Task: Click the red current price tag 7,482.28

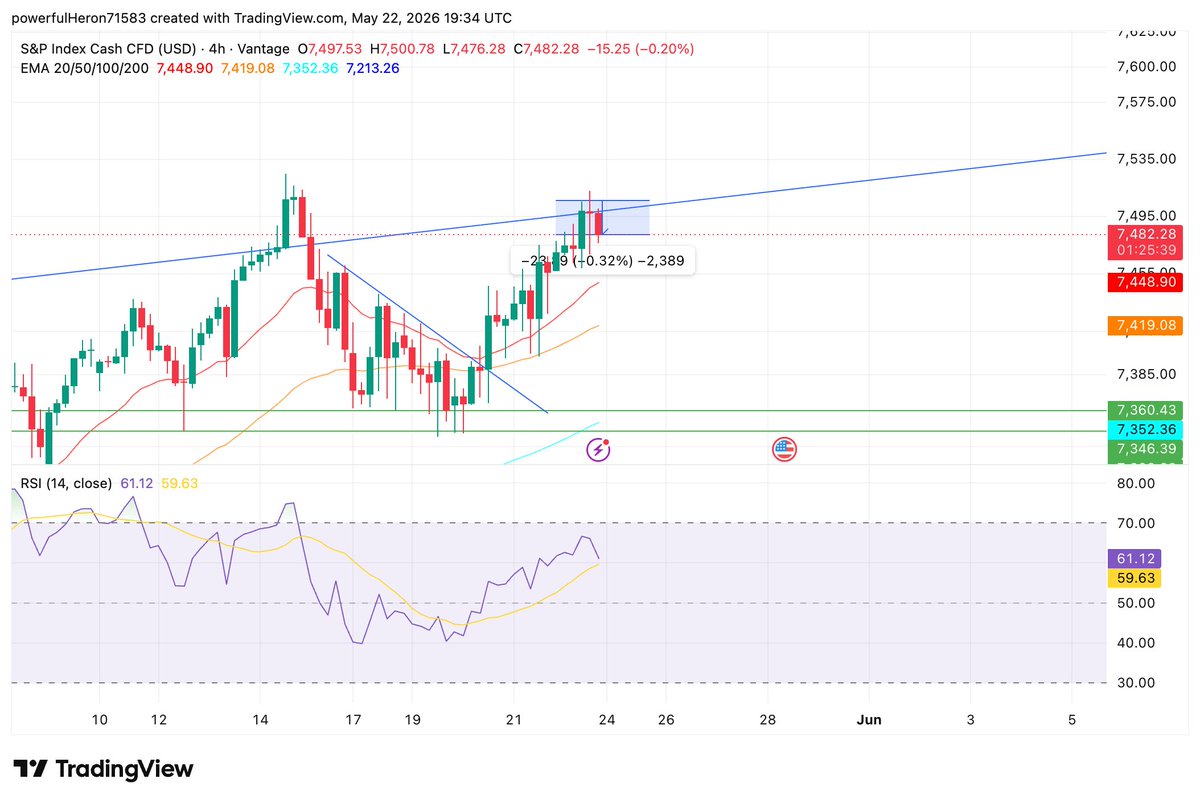Action: 1145,234
